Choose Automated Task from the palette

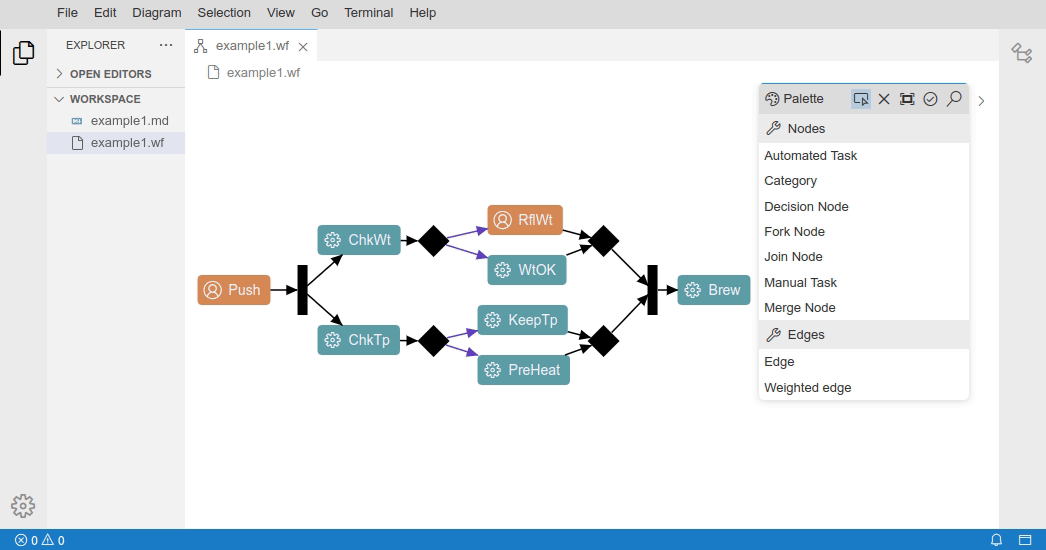tap(810, 156)
